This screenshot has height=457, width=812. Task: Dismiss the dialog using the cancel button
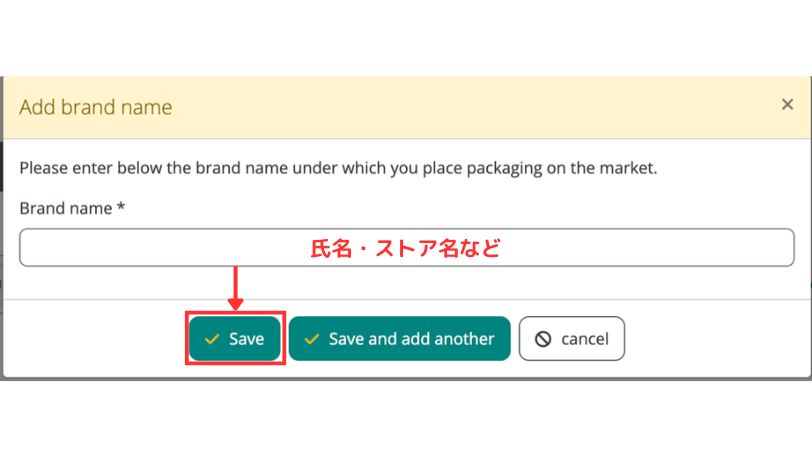click(571, 339)
